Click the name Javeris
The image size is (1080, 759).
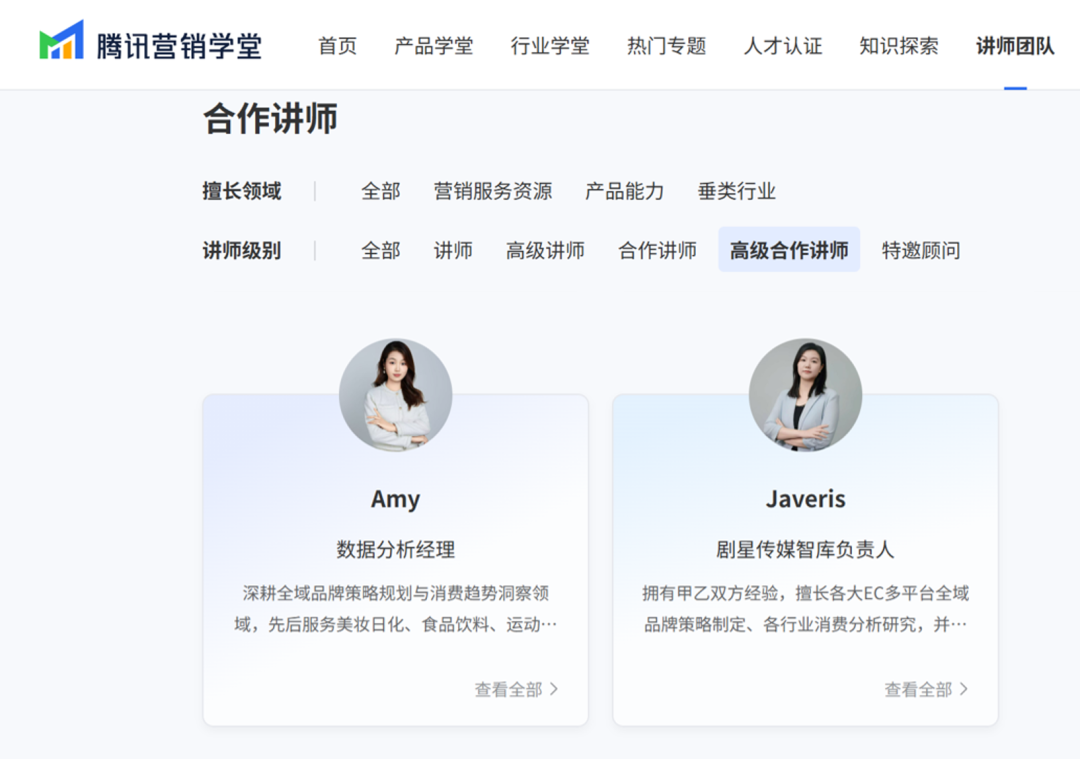point(805,499)
